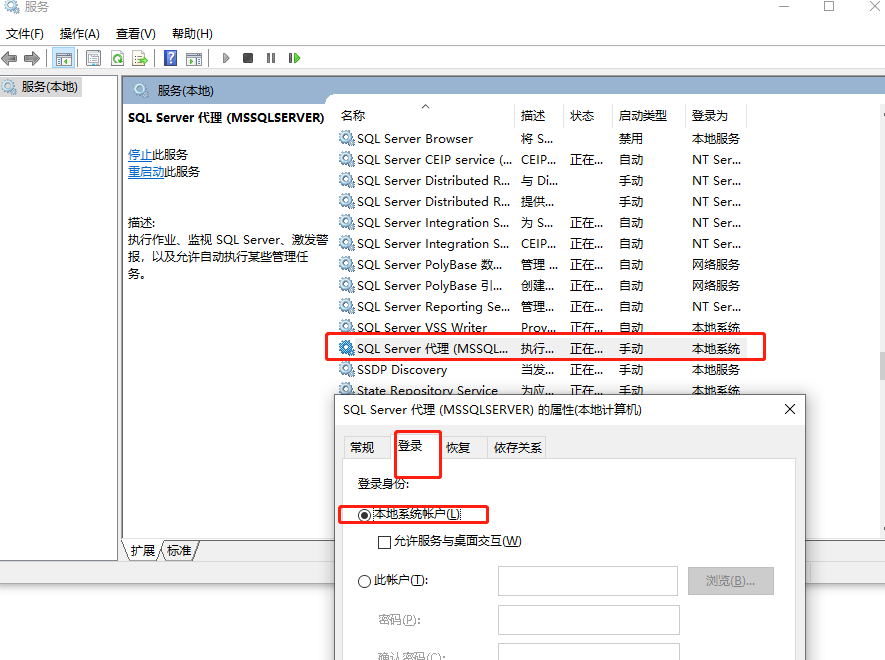Select the 服务(本地) tree node
The image size is (885, 660).
coord(41,87)
